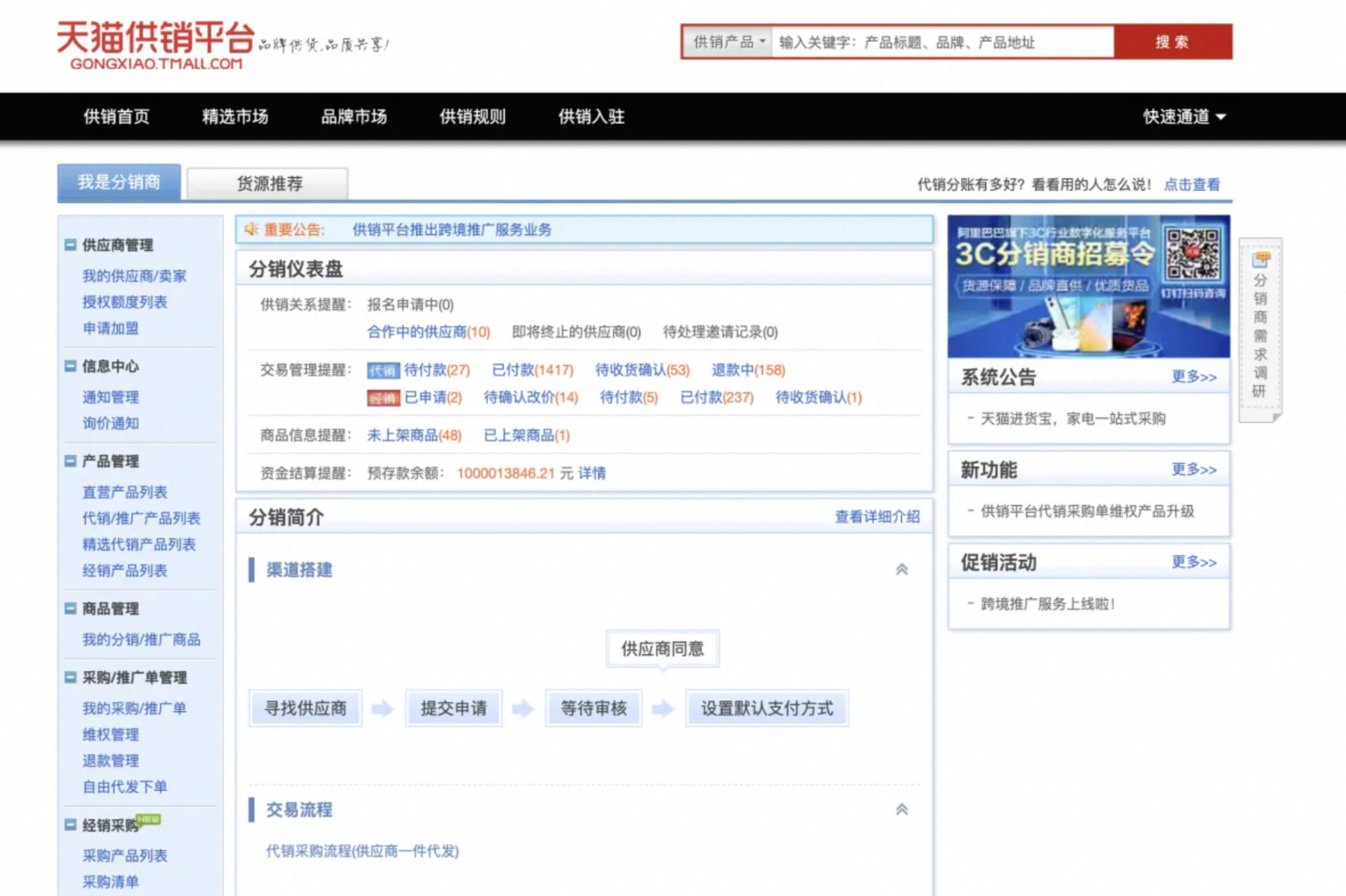Click the 3C分销商招募令 banner
Viewport: 1346px width, 896px height.
(x=1088, y=286)
